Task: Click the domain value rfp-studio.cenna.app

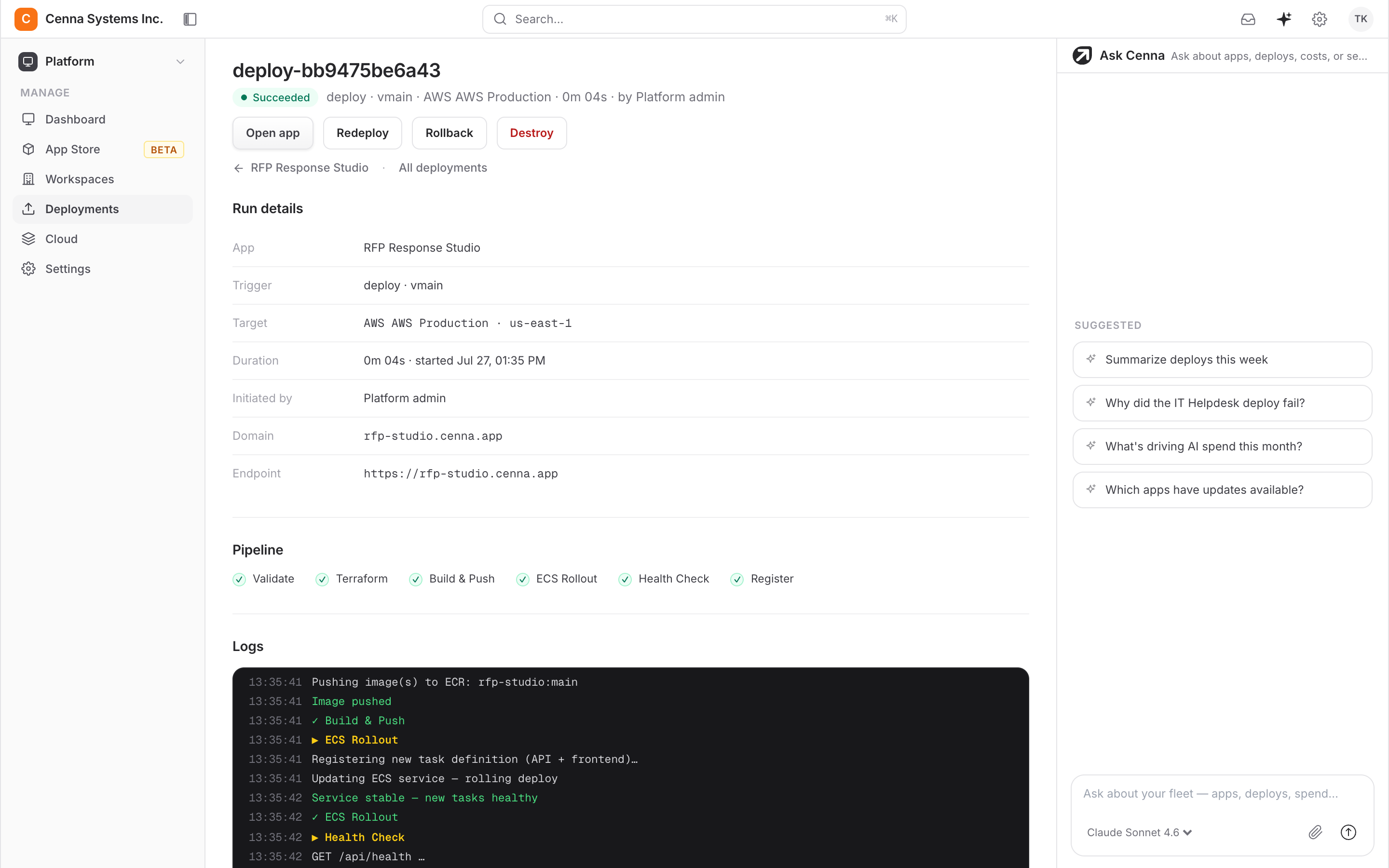Action: pos(433,436)
